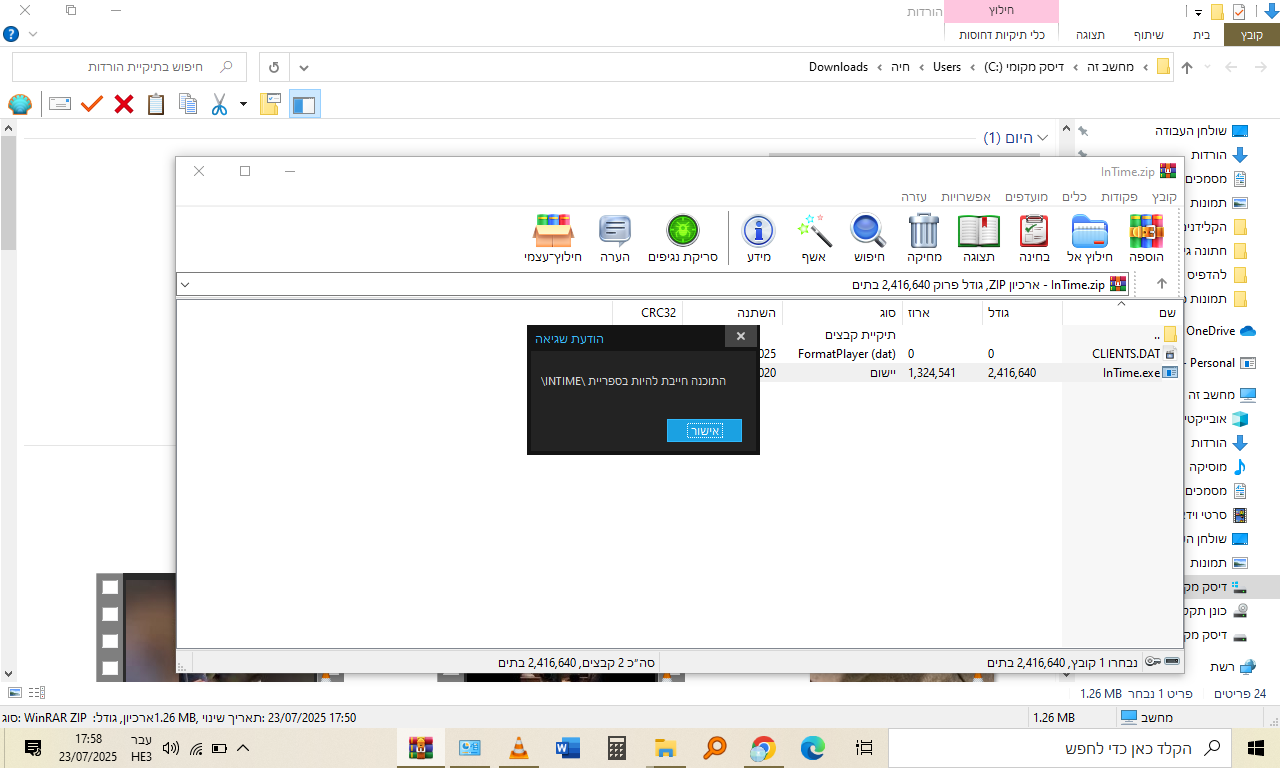The width and height of the screenshot is (1280, 768).
Task: Click the orange checkmark toolbar icon
Action: click(x=92, y=104)
